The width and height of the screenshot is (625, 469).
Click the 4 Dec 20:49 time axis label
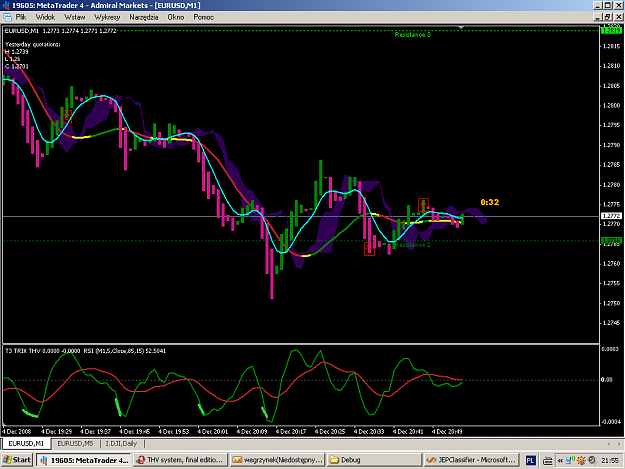tap(447, 432)
